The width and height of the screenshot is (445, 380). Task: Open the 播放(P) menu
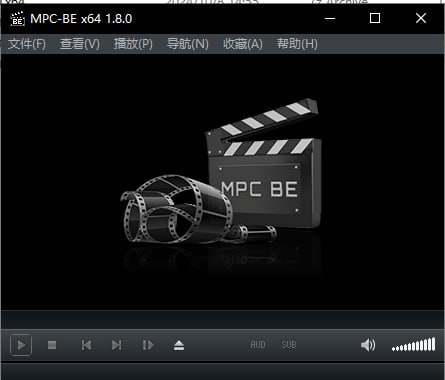[x=133, y=44]
